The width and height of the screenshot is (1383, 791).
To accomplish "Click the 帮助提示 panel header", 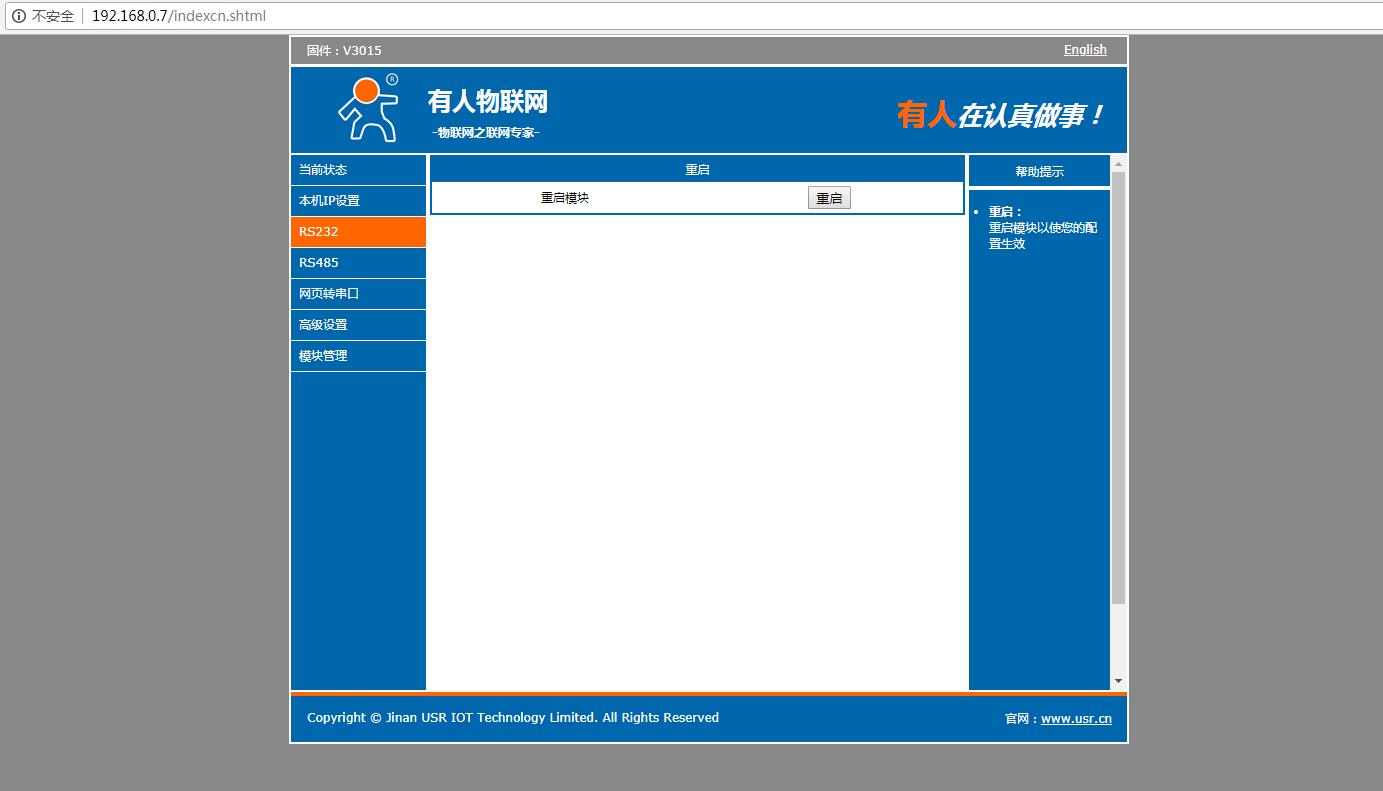I will (x=1039, y=171).
